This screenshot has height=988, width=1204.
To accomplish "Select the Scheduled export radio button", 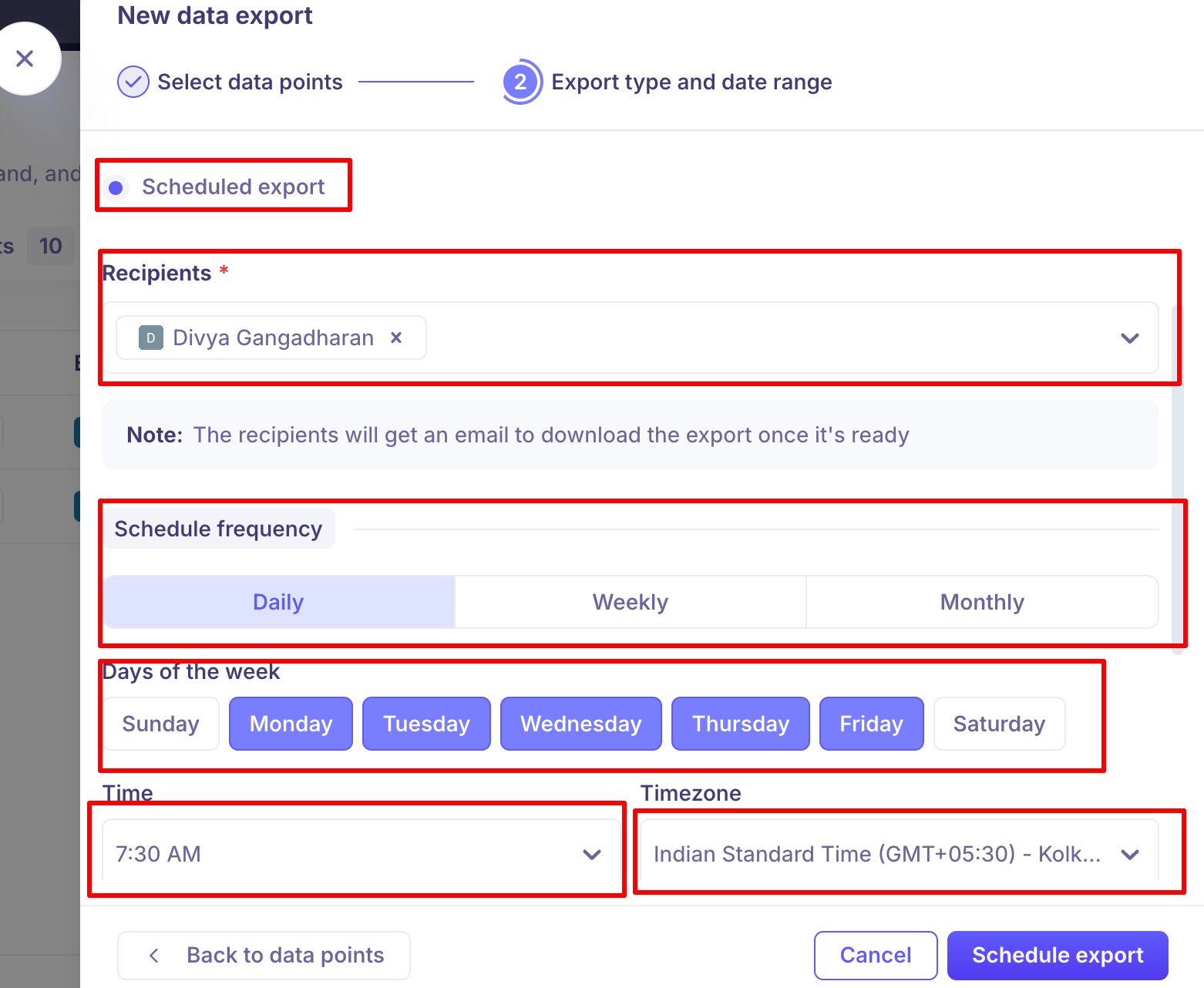I will pyautogui.click(x=116, y=187).
